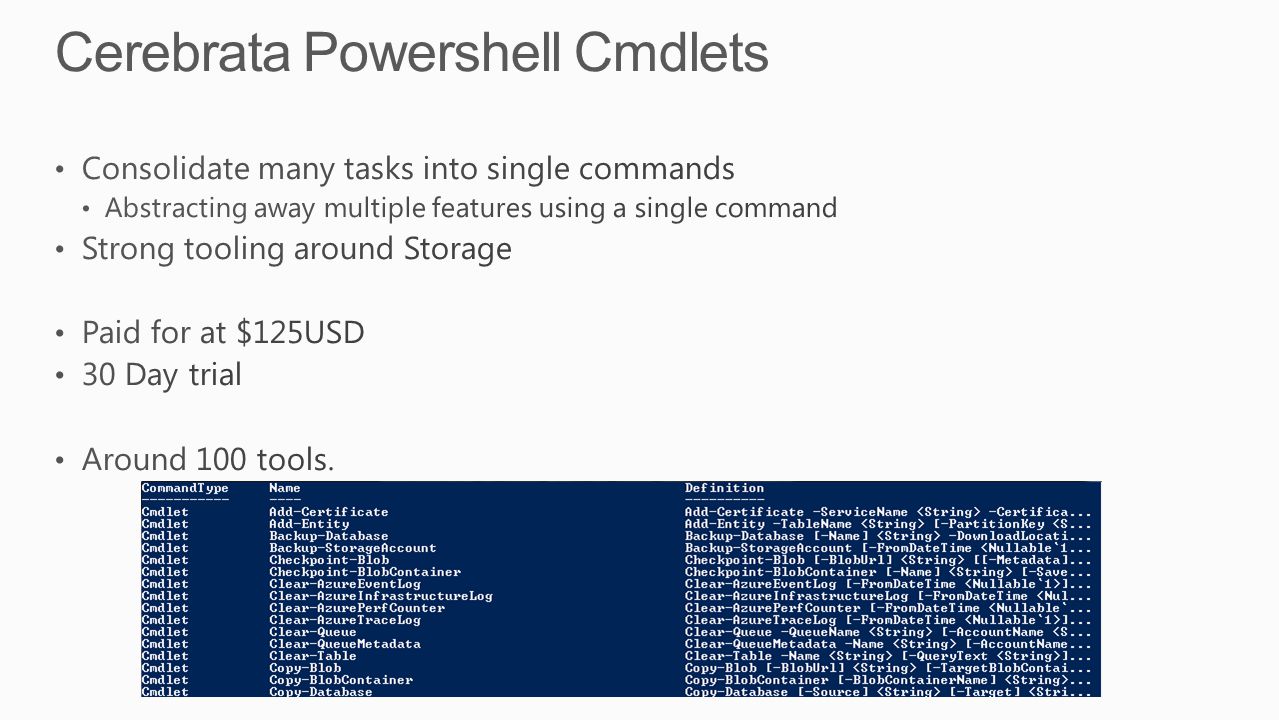Select the Strong tooling around Storage bullet
1279x720 pixels.
pos(297,249)
